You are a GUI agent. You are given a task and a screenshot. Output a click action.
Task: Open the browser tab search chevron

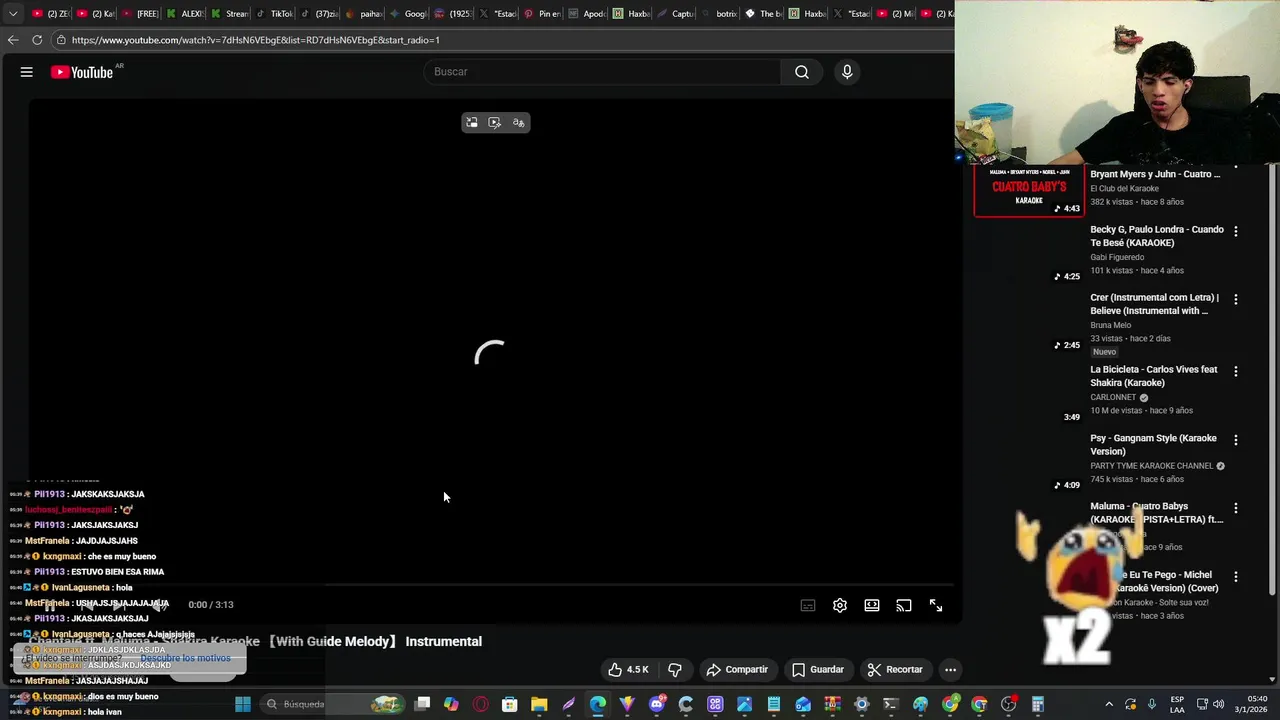13,14
